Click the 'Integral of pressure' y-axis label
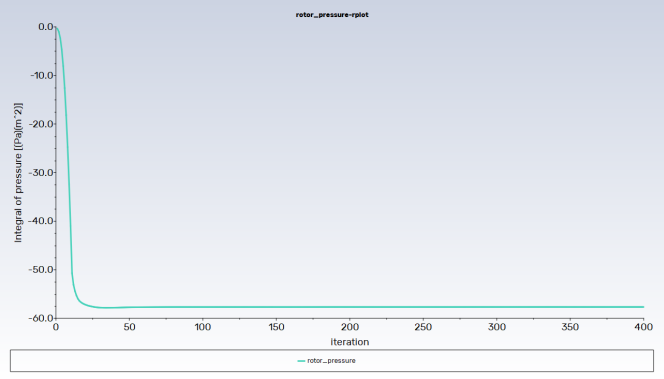The width and height of the screenshot is (664, 379). (18, 172)
